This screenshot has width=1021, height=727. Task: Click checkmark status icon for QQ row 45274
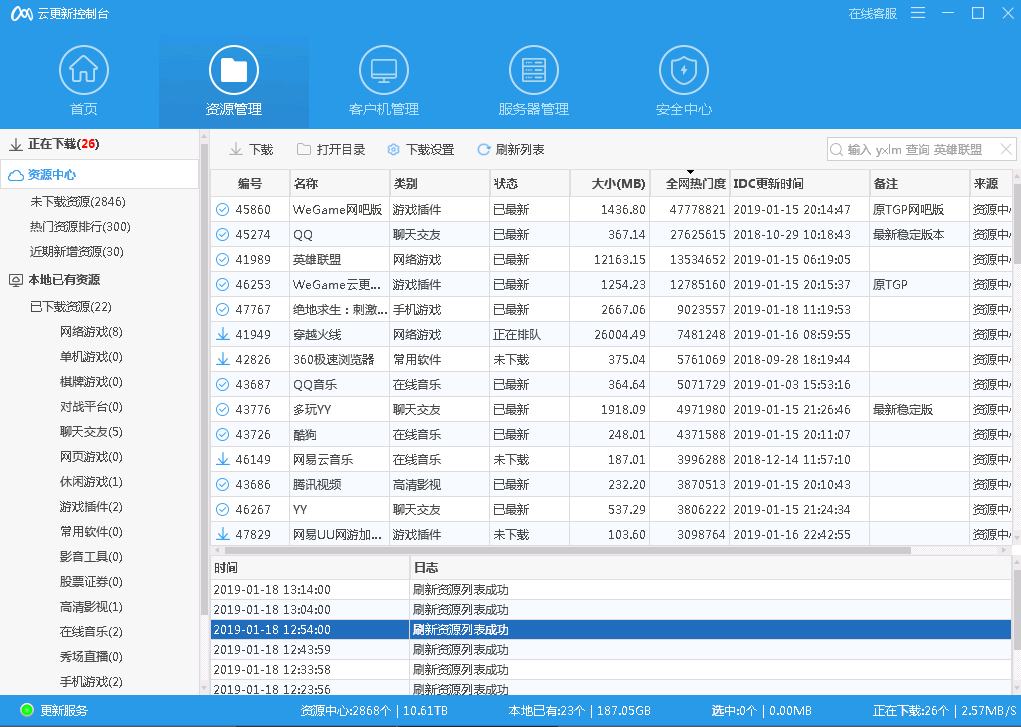click(x=223, y=235)
